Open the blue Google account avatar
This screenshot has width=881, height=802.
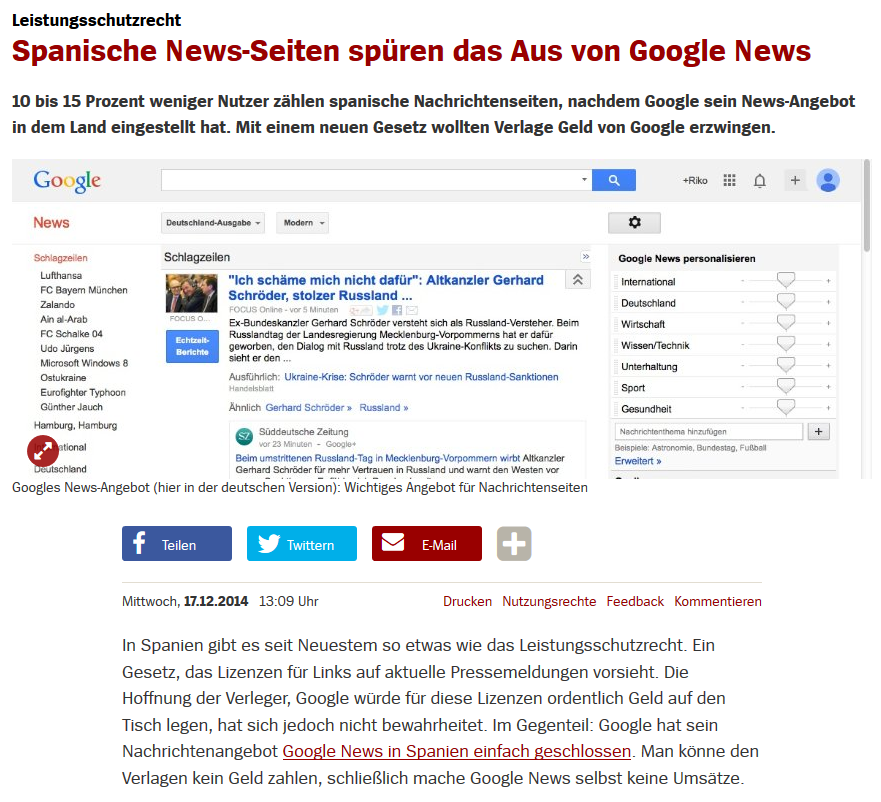pyautogui.click(x=828, y=180)
